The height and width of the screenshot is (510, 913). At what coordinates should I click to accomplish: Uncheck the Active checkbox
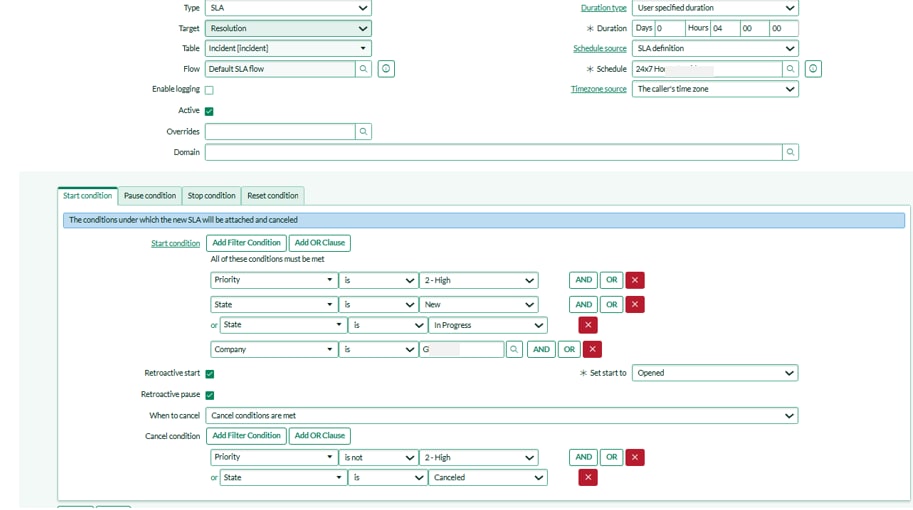209,111
